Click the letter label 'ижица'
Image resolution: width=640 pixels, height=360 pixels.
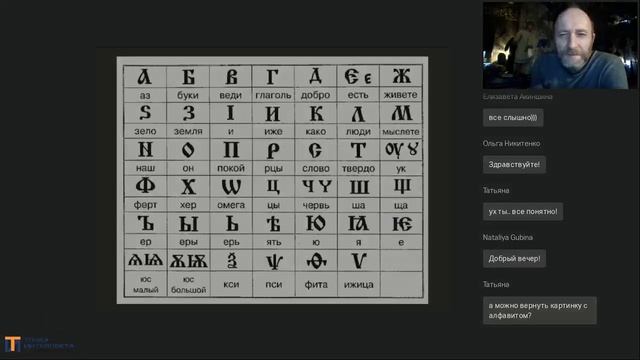point(358,285)
